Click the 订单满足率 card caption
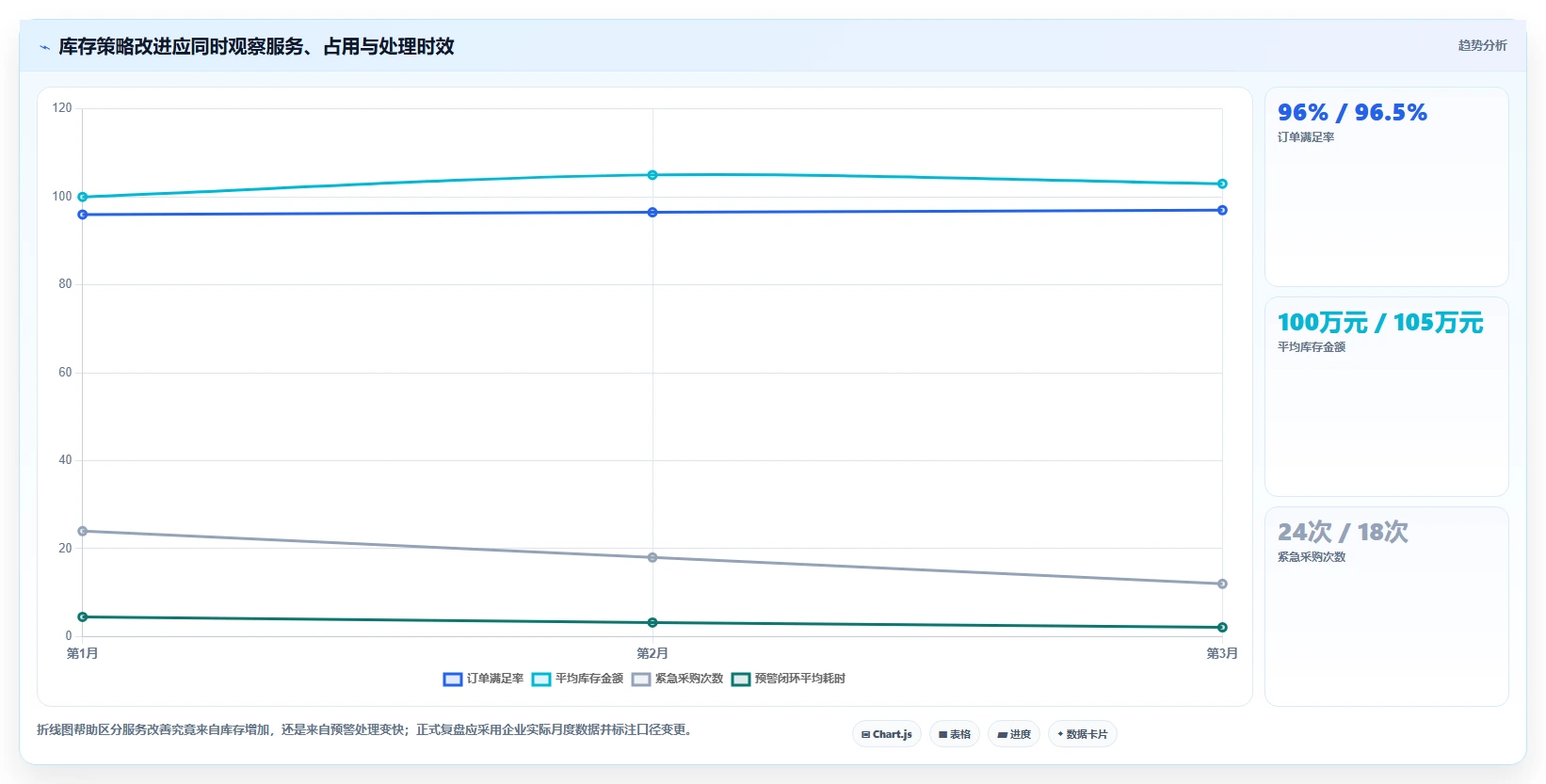Image resolution: width=1546 pixels, height=784 pixels. tap(1306, 137)
